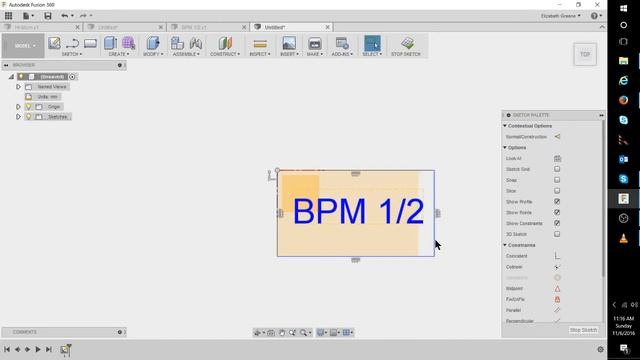The image size is (640, 360).
Task: Enable the Sketch Grid checkbox
Action: pyautogui.click(x=557, y=169)
